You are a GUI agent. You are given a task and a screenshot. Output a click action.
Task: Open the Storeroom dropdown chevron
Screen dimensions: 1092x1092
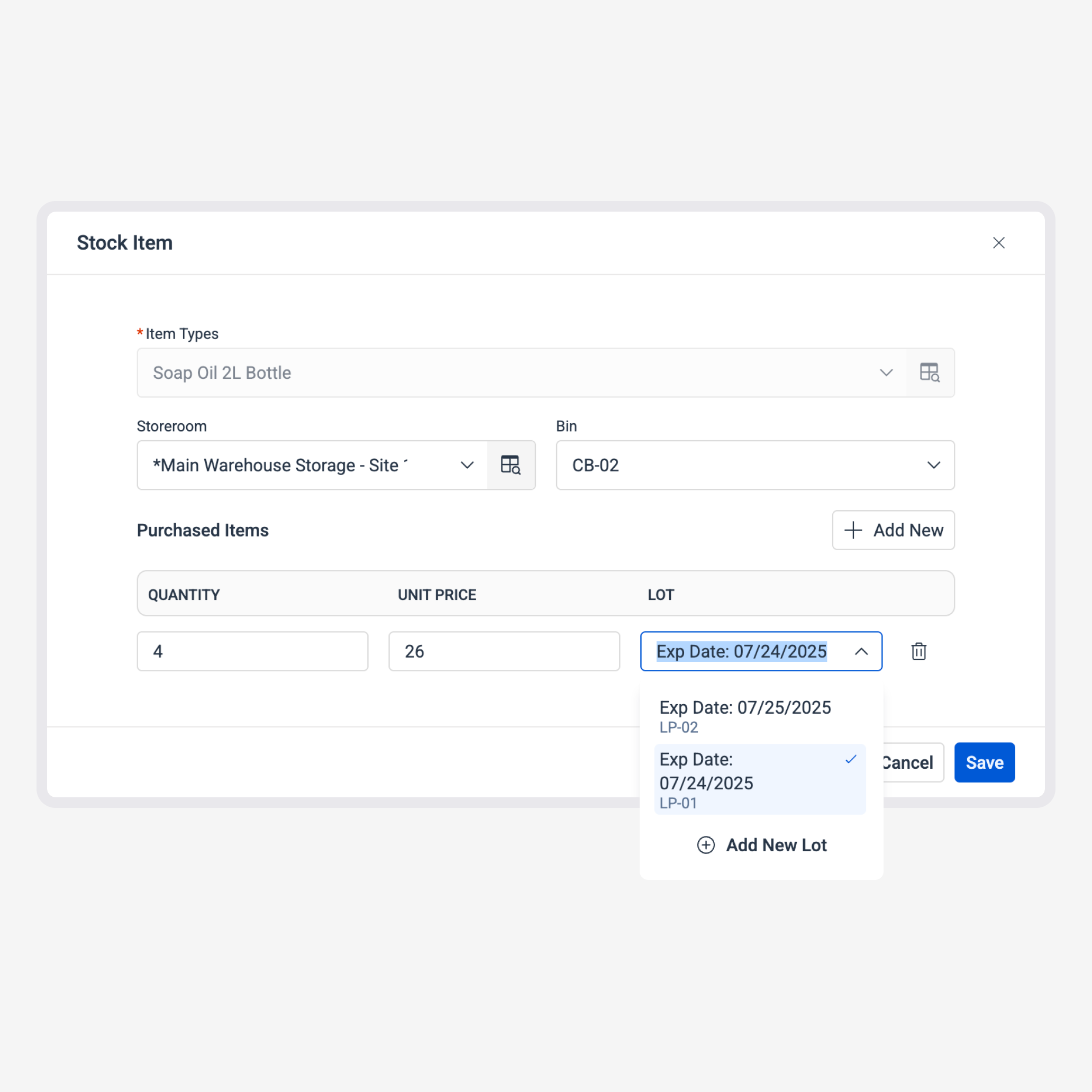click(467, 465)
